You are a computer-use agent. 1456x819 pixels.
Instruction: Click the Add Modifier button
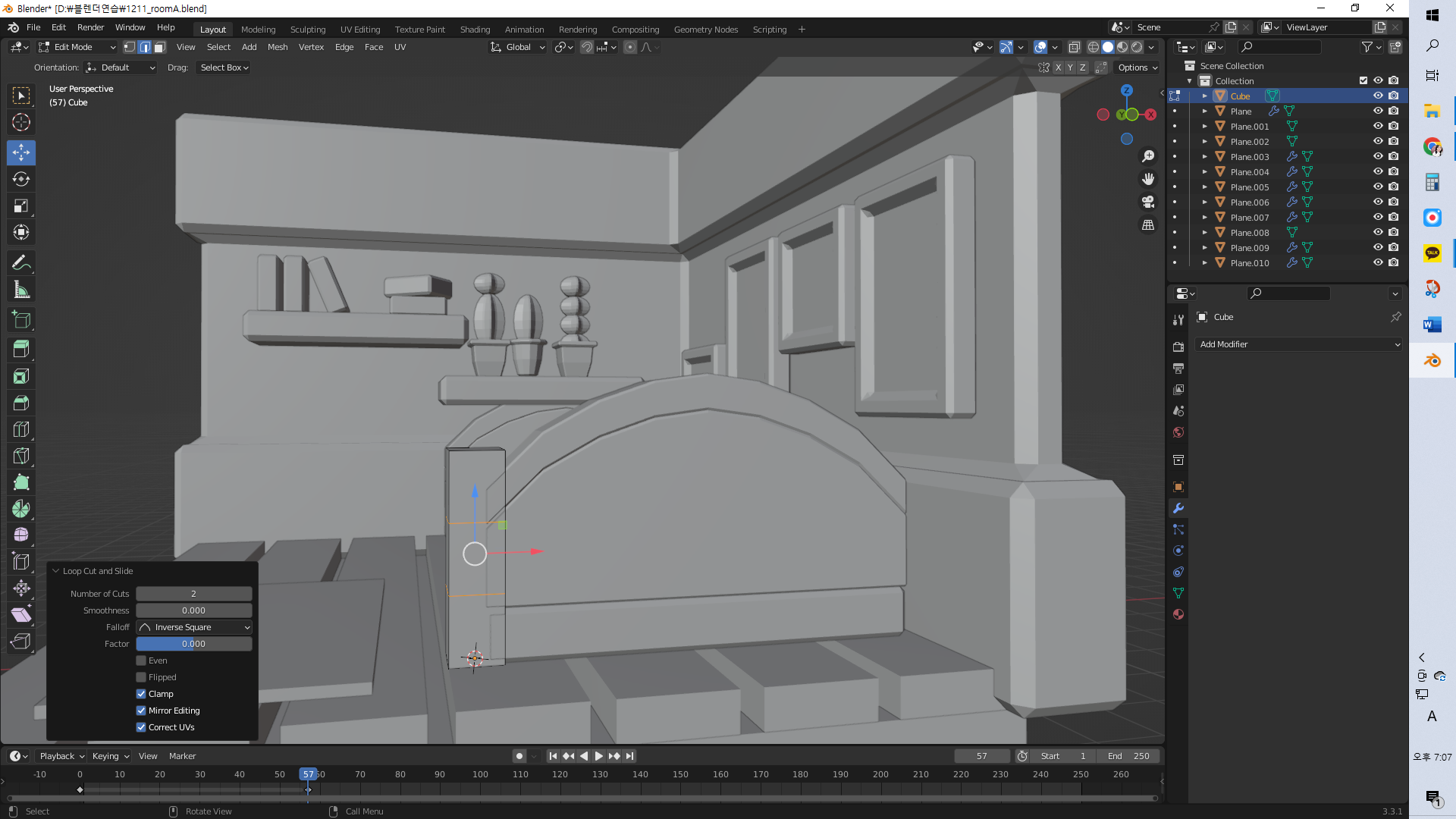click(x=1298, y=344)
